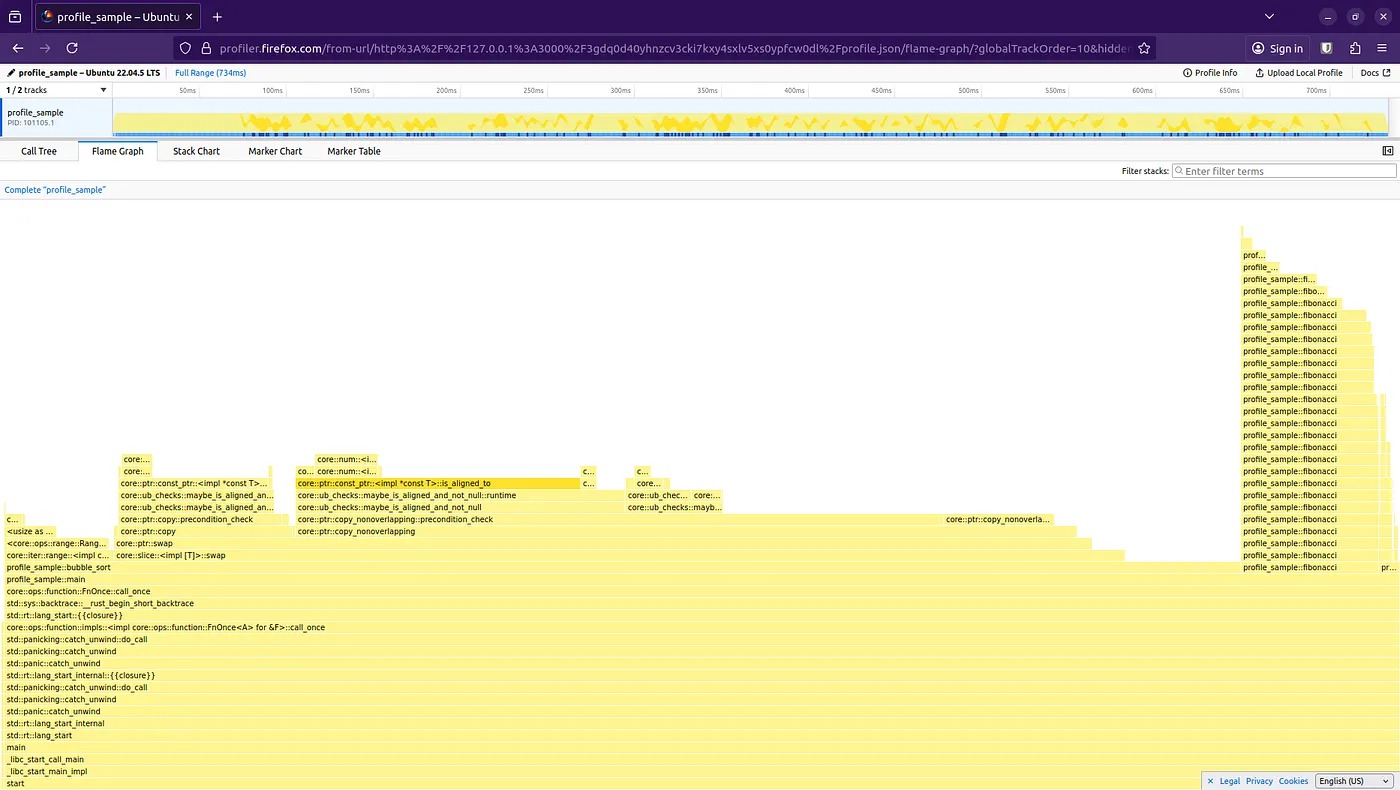
Task: Open the Marker Table tab
Action: pyautogui.click(x=354, y=151)
